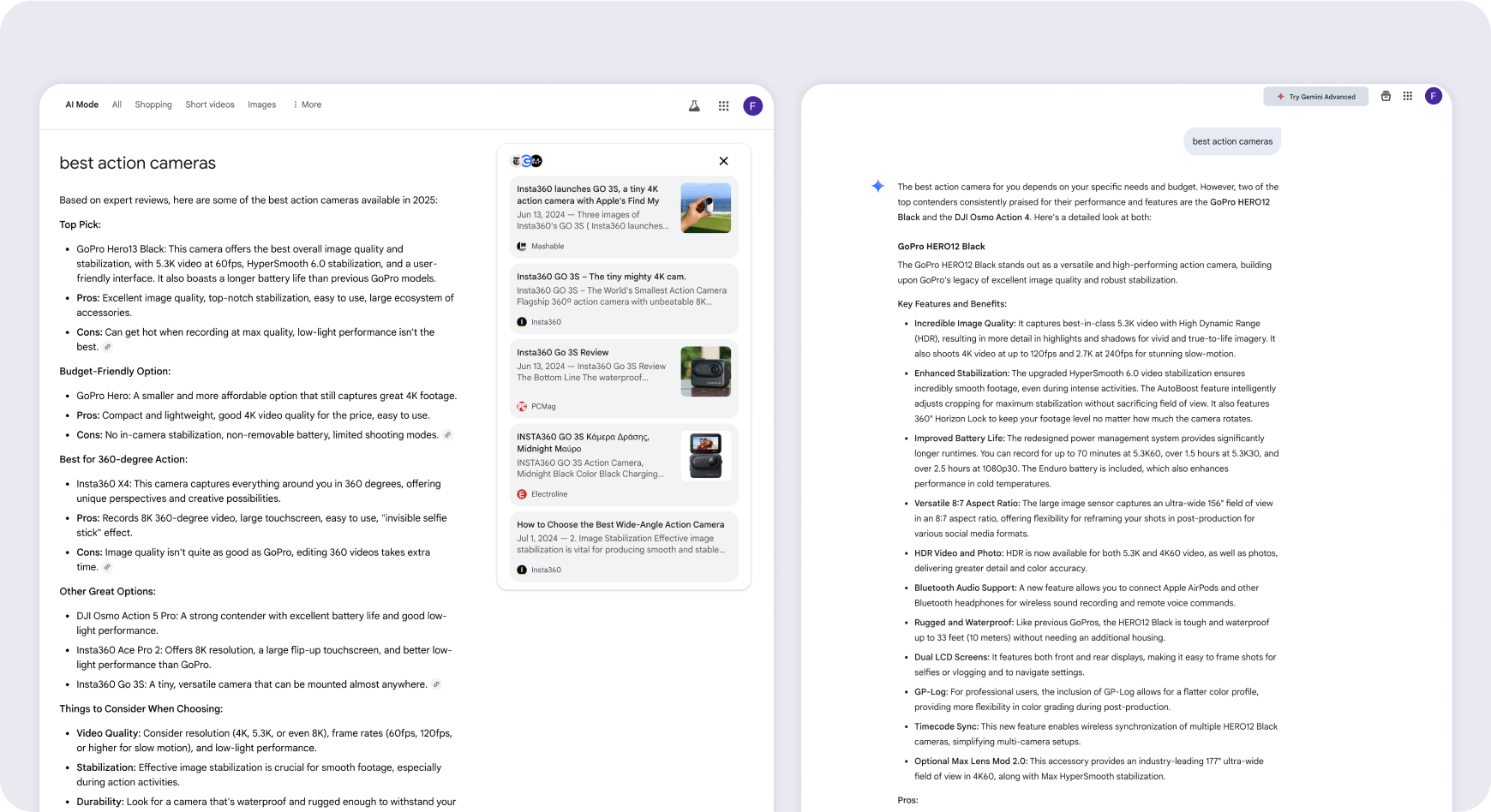Switch to the Shopping tab

click(153, 104)
